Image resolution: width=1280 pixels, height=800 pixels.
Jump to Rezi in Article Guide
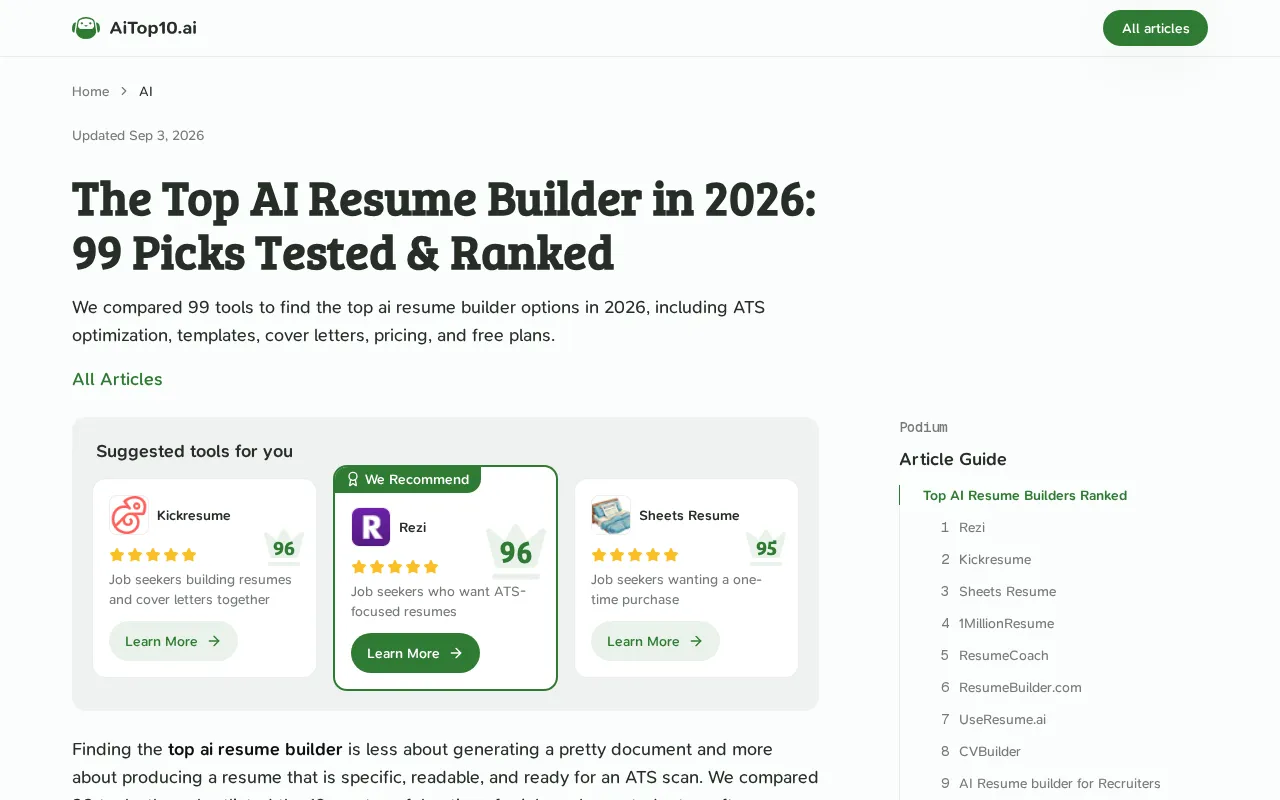(x=972, y=527)
